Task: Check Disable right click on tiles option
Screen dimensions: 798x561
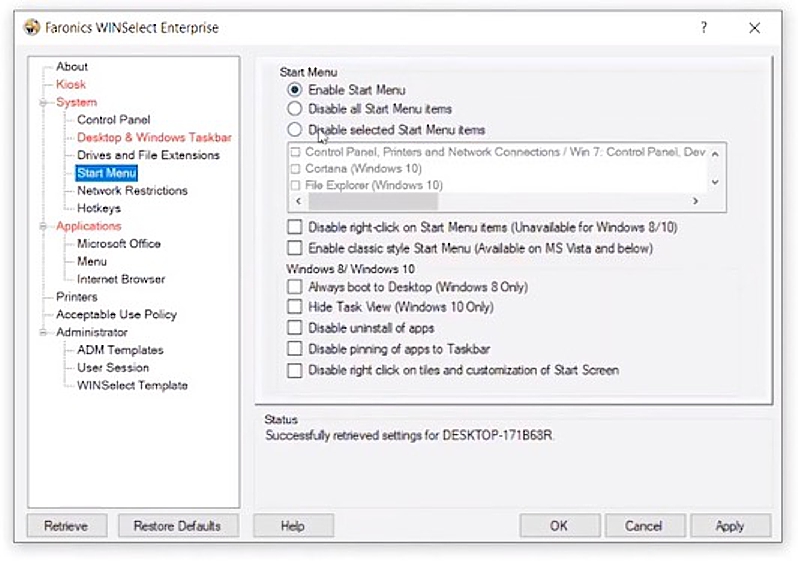Action: tap(295, 370)
